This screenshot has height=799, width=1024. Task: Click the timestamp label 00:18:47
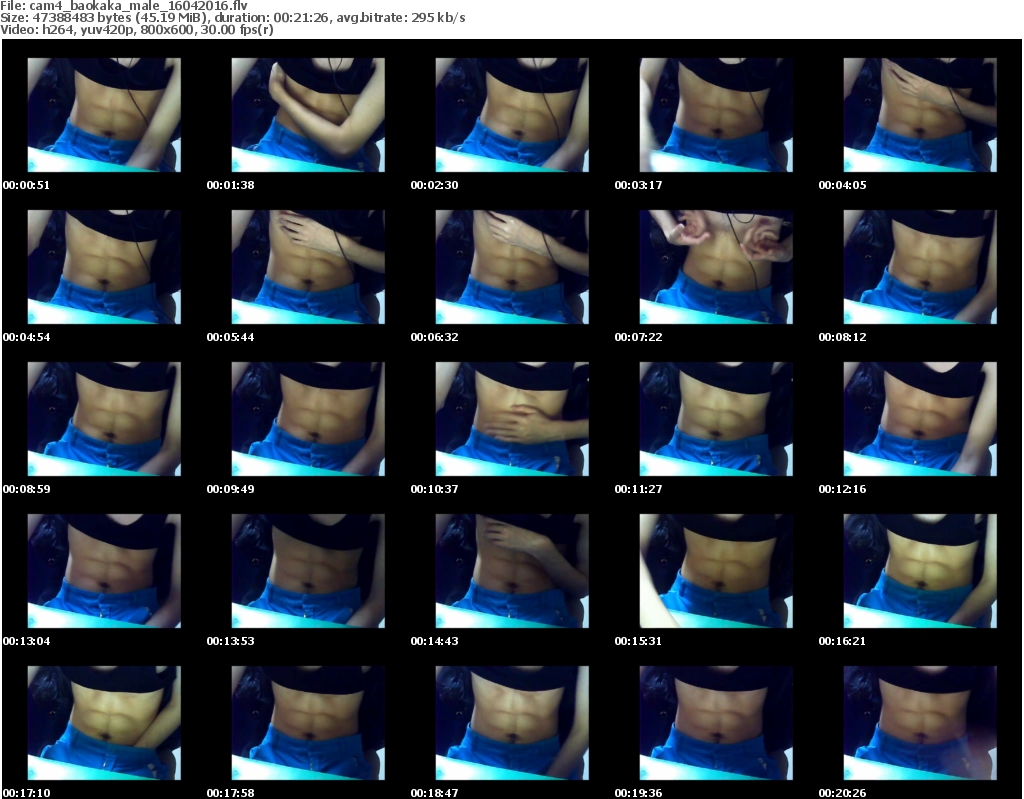434,792
